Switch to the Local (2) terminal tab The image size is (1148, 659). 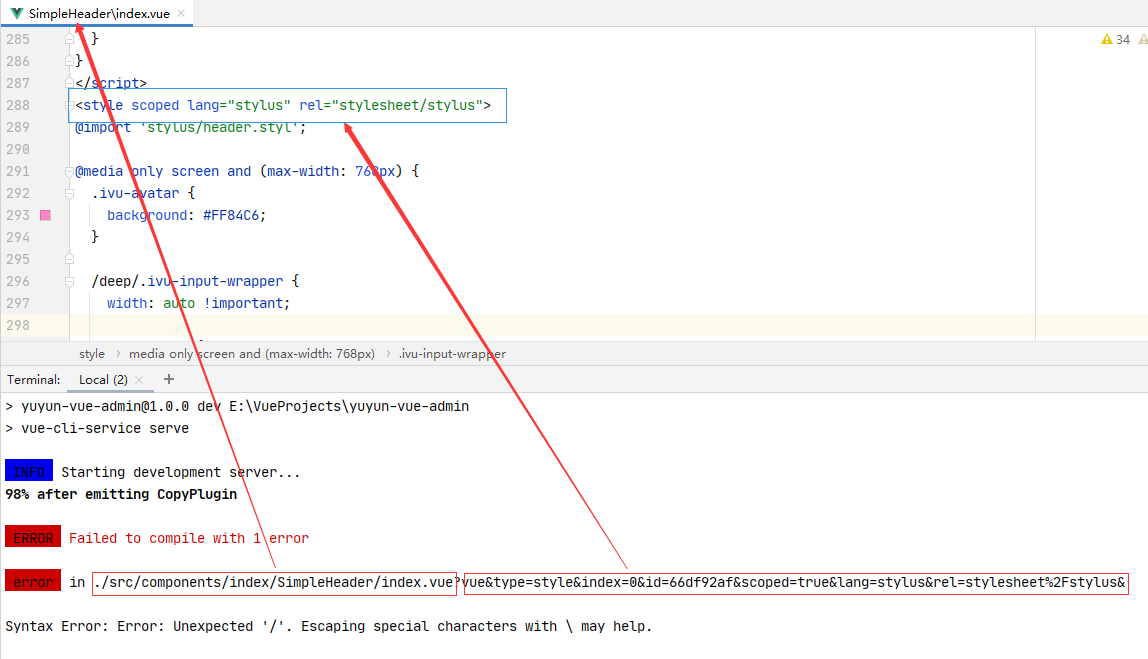102,380
